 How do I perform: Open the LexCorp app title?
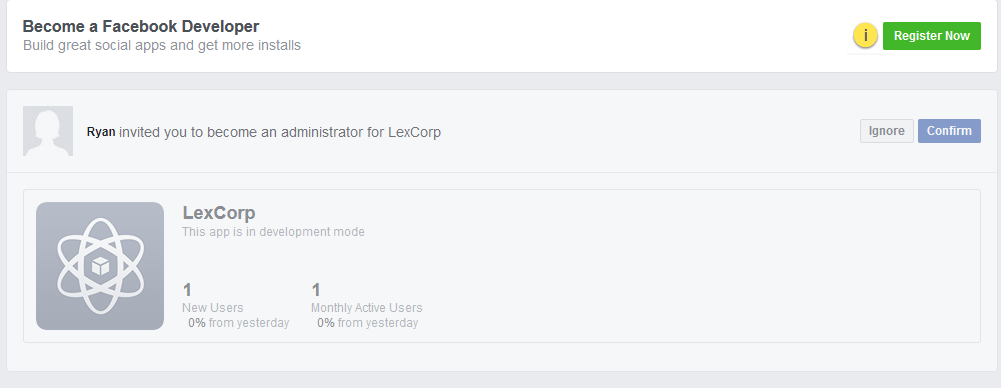219,213
